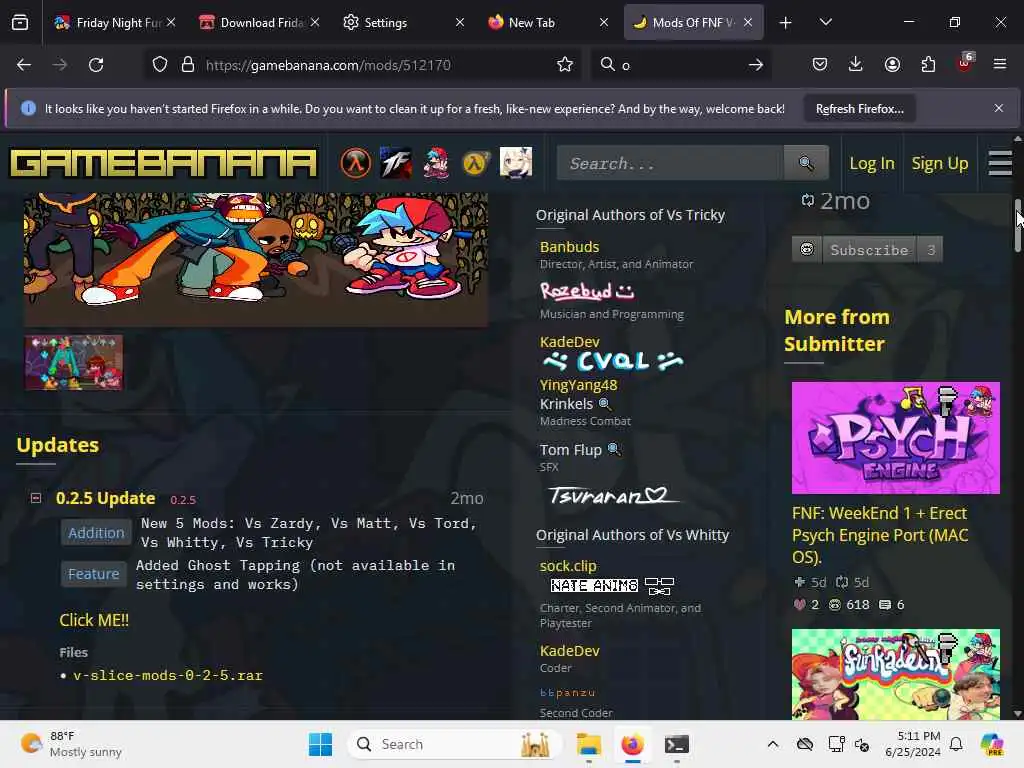Subscribe to this mod
1024x768 pixels.
click(x=867, y=249)
